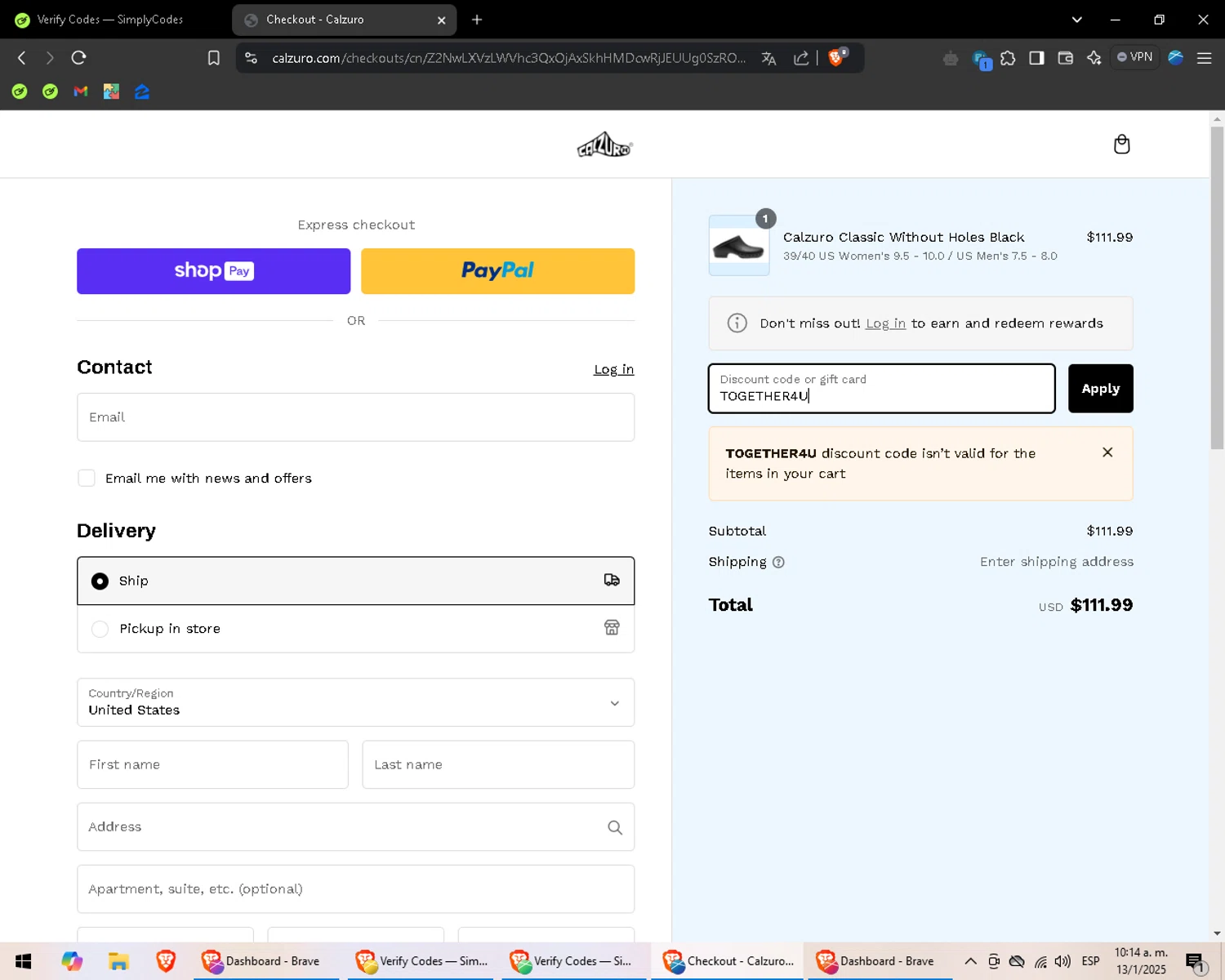Click the Last name field

pos(498,764)
